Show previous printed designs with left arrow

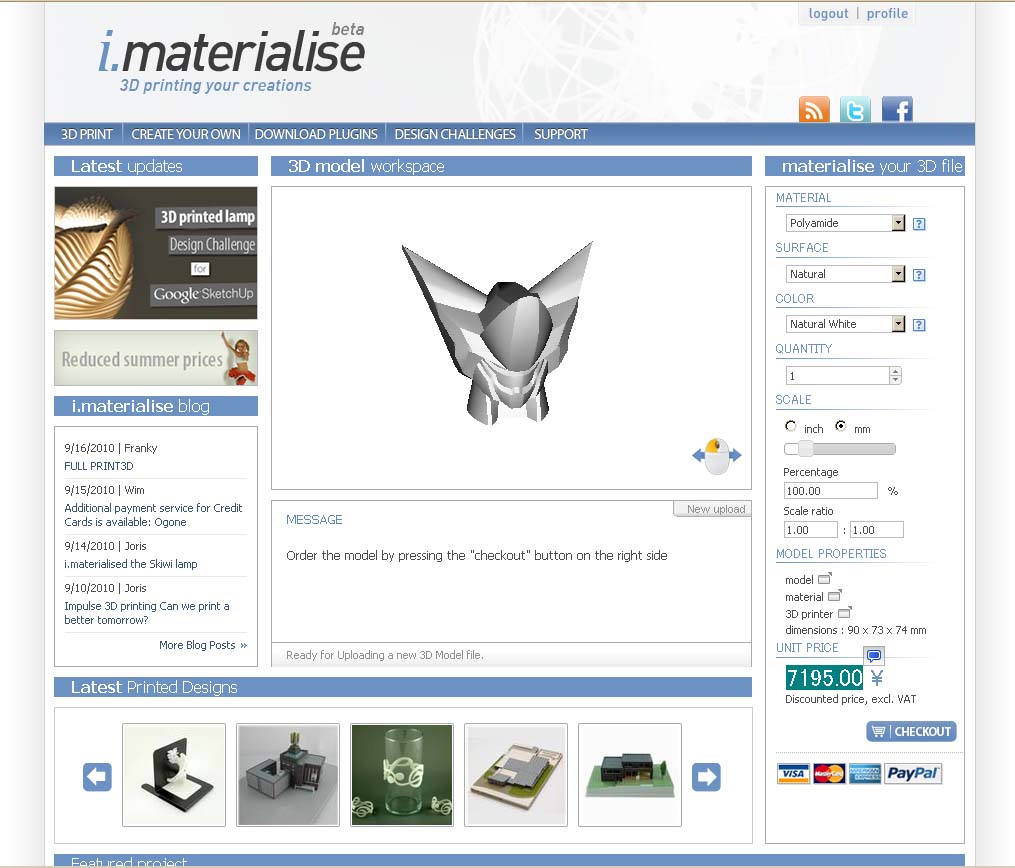click(x=97, y=777)
